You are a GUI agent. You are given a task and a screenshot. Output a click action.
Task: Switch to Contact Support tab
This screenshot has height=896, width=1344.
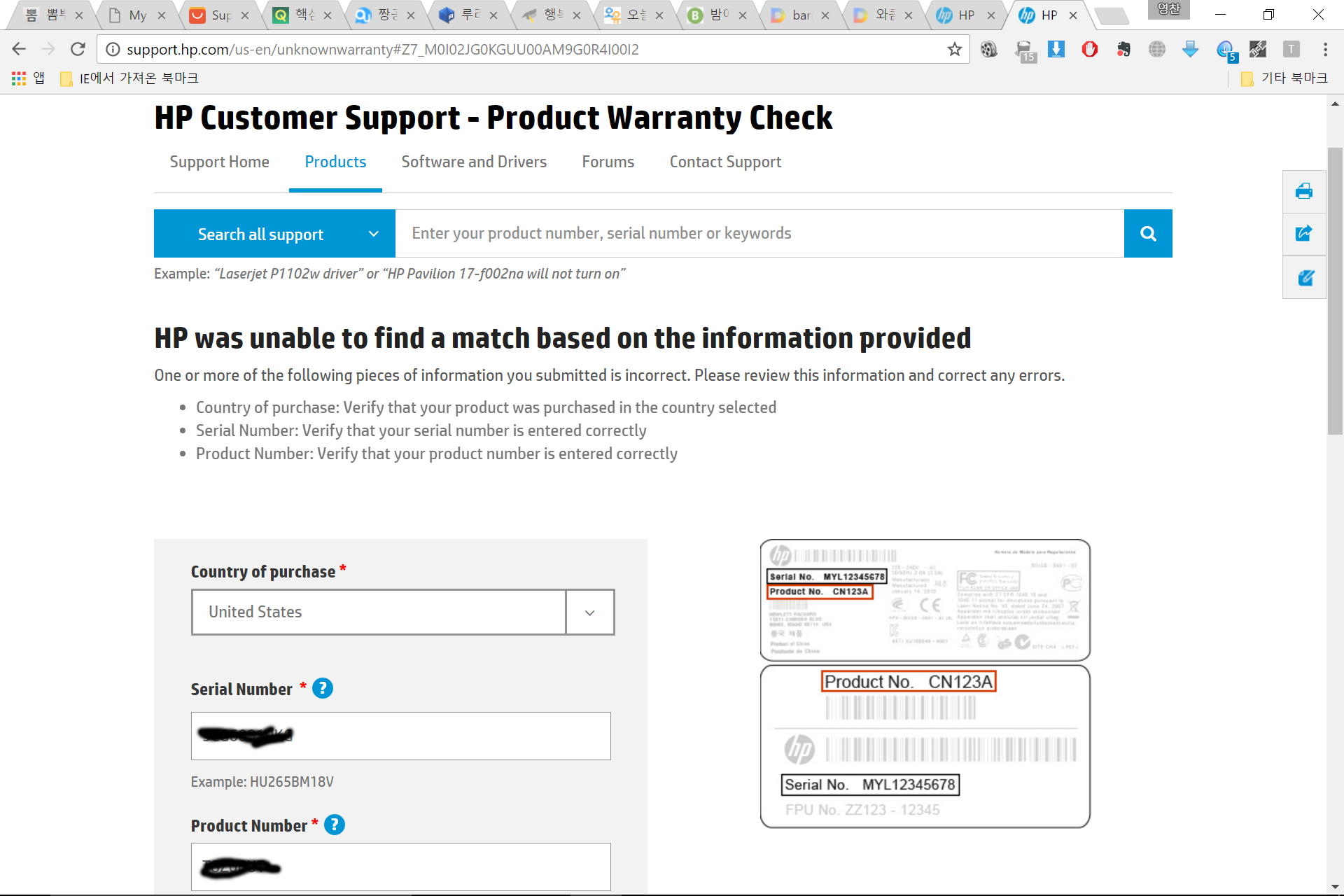[x=725, y=162]
